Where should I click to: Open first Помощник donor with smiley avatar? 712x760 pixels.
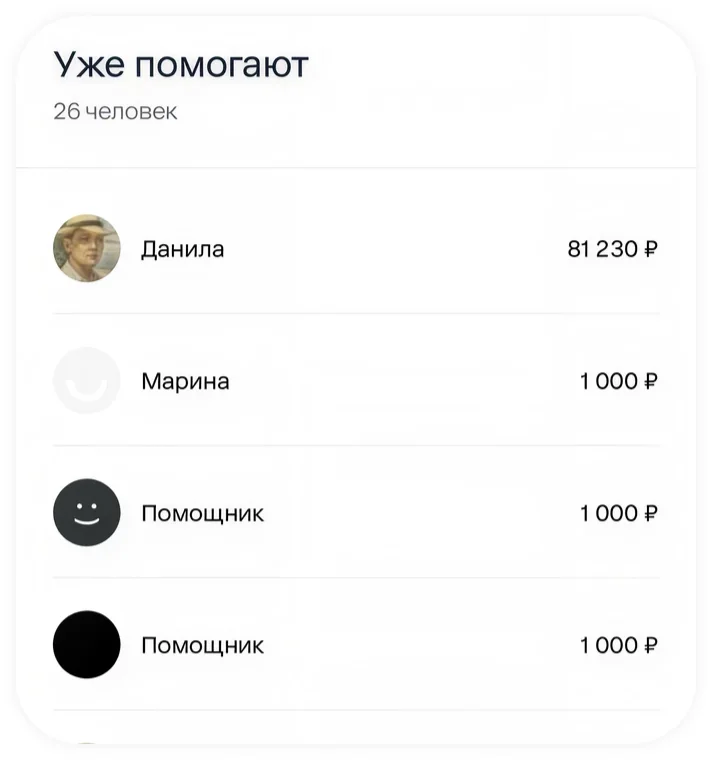pos(356,512)
